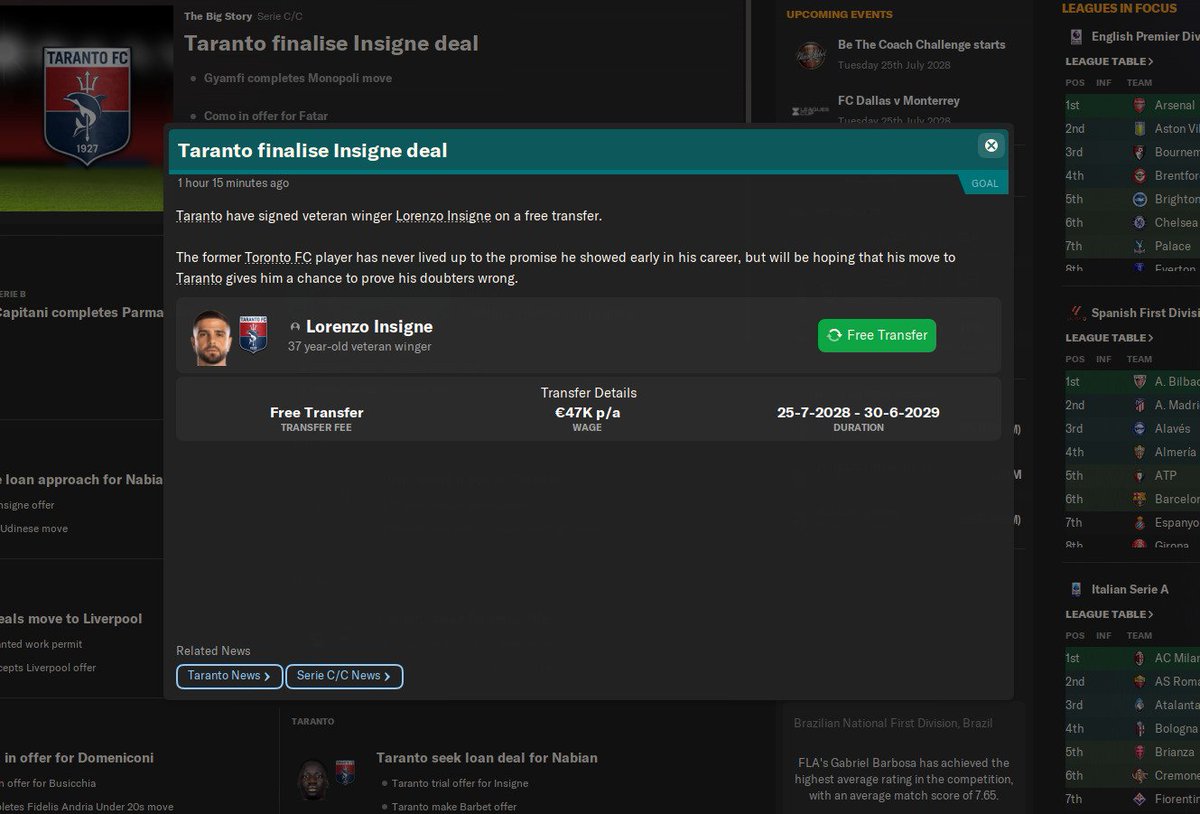Click the AS Roma club badge
Image resolution: width=1200 pixels, height=814 pixels.
(1139, 681)
